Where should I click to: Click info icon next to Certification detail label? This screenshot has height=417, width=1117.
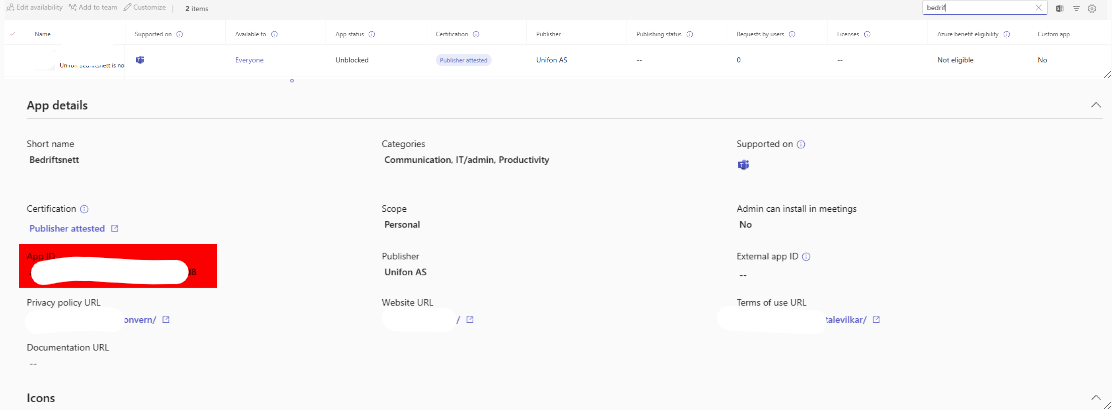coord(84,209)
